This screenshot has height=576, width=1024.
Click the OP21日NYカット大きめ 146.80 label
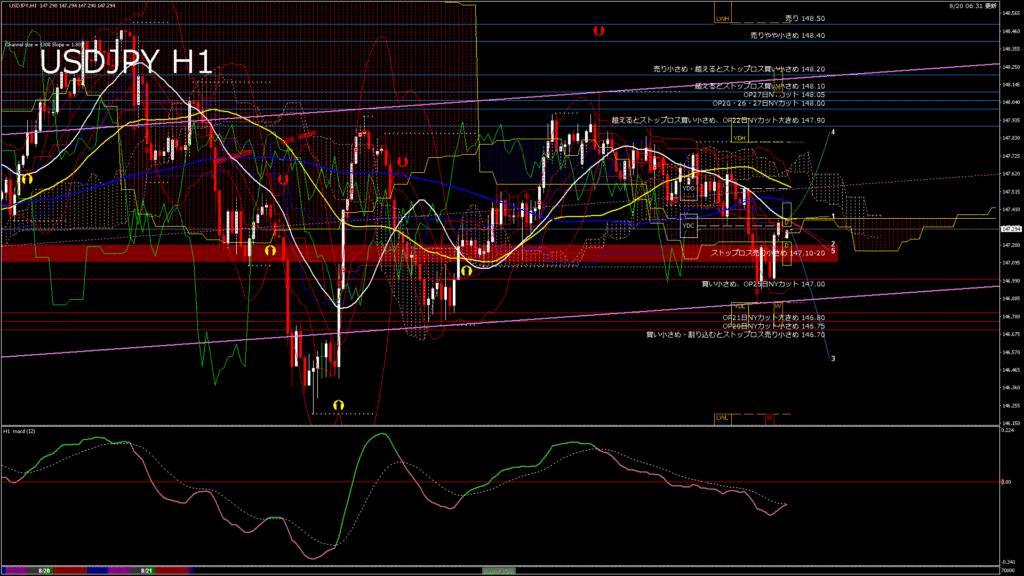(777, 317)
